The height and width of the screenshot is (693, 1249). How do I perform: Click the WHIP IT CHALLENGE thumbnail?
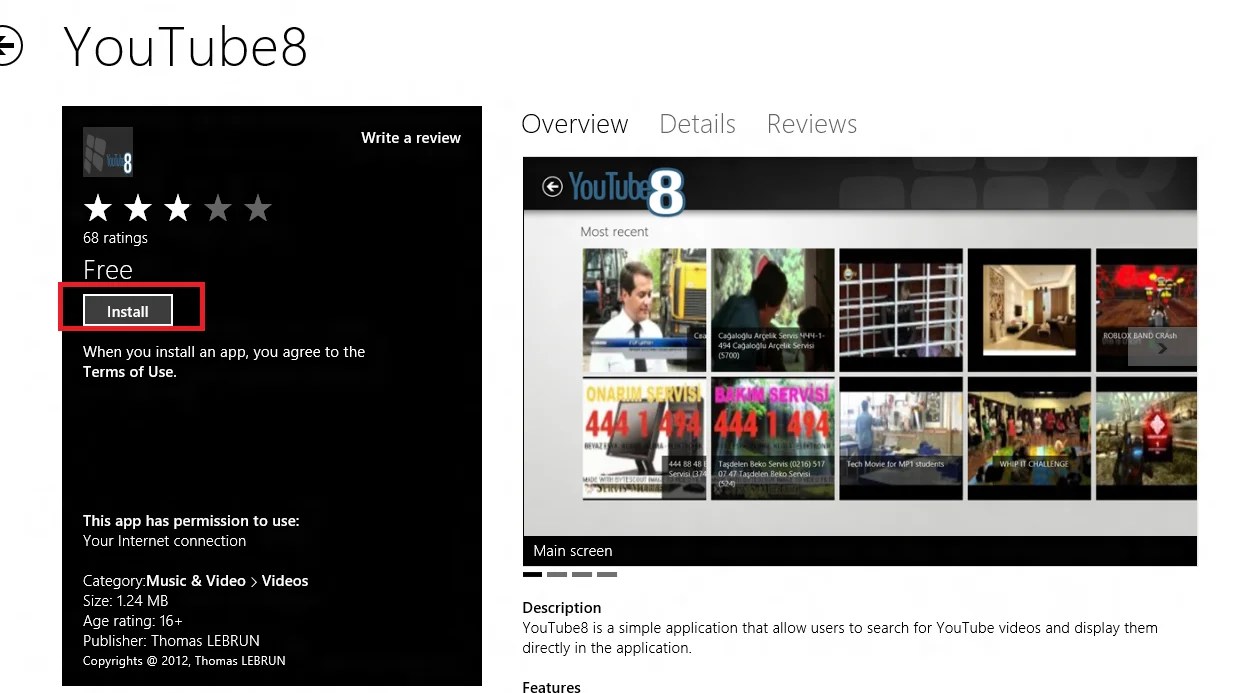[1029, 438]
